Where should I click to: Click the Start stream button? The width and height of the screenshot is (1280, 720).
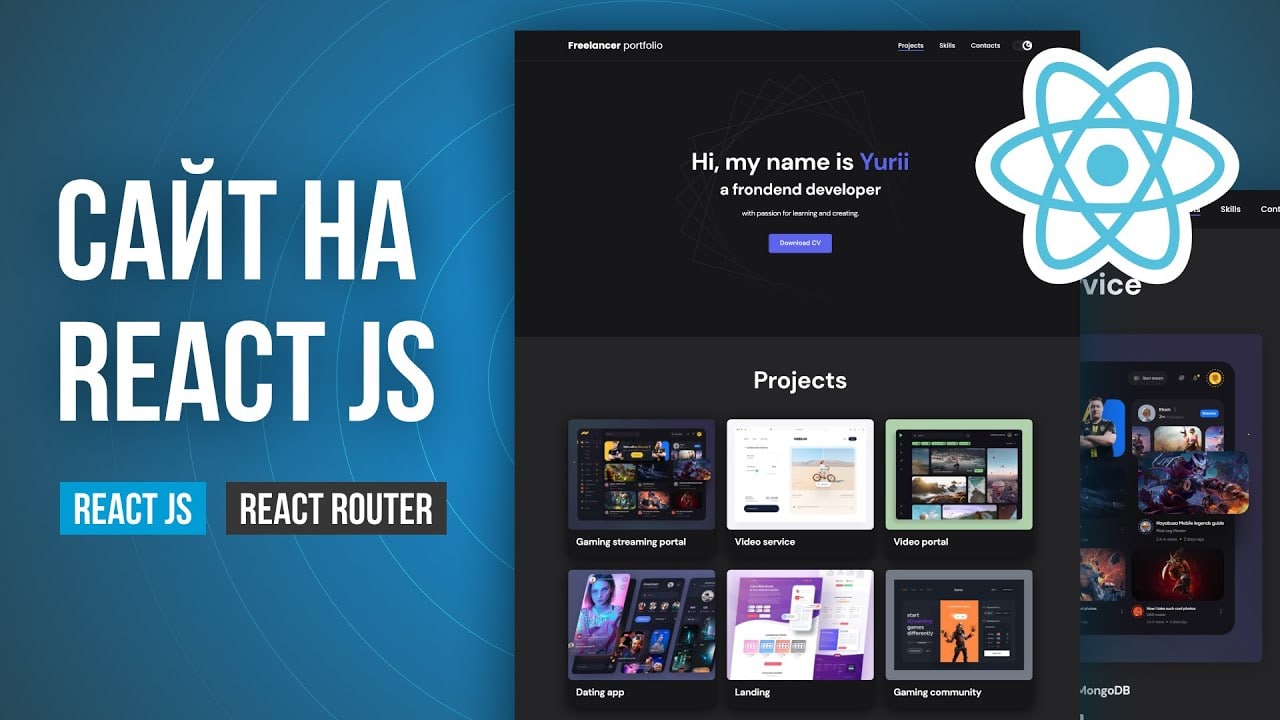click(1149, 378)
